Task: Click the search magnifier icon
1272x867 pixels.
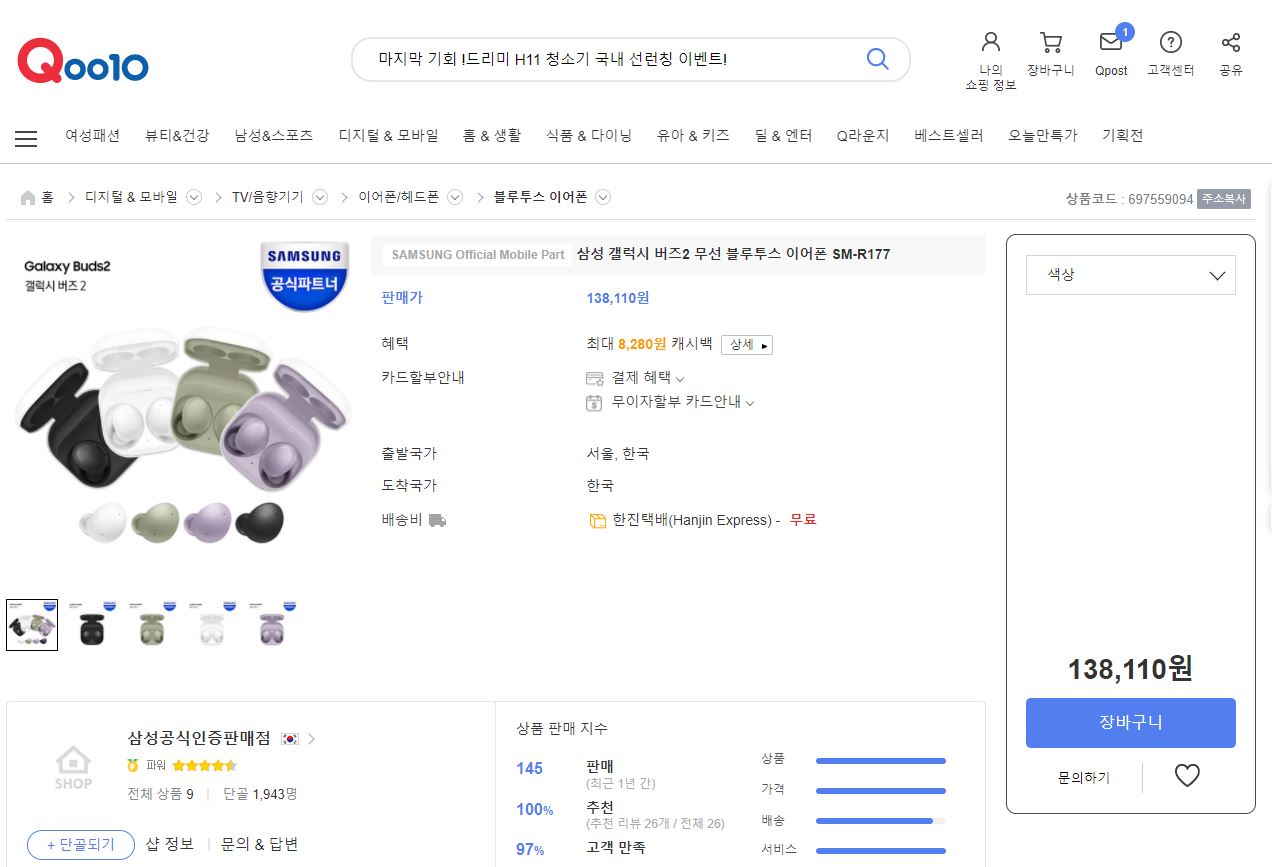Action: point(877,59)
